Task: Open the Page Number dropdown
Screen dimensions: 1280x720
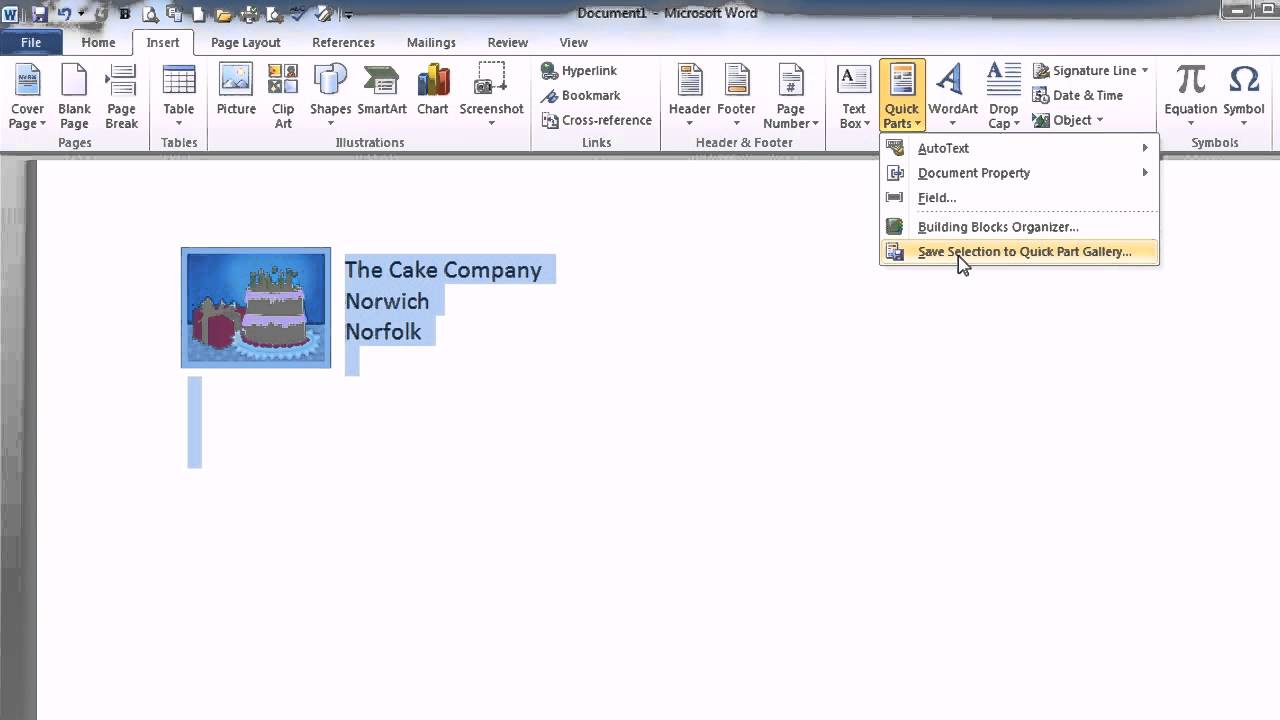Action: (x=790, y=96)
